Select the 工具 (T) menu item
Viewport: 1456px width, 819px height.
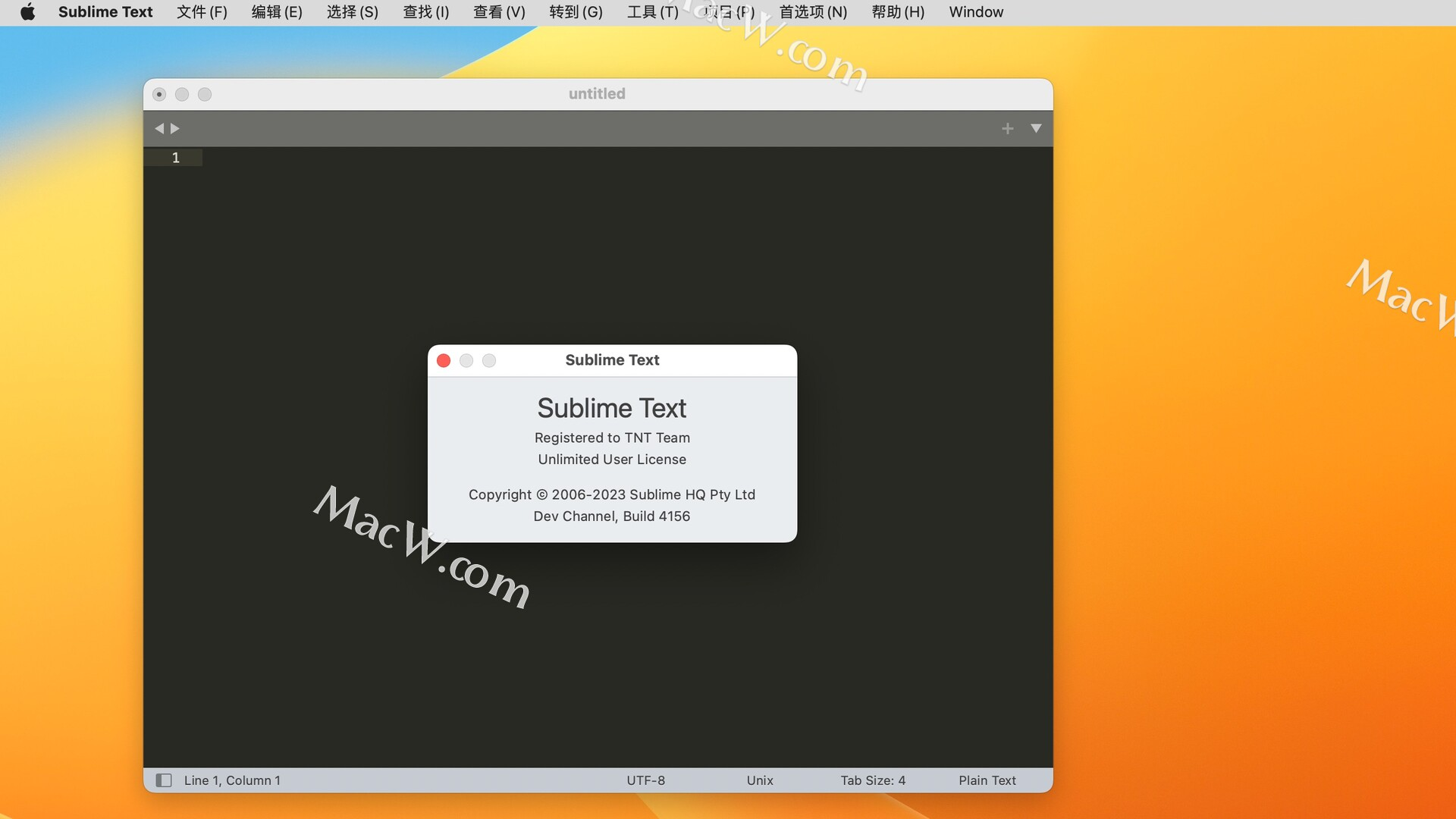coord(652,12)
